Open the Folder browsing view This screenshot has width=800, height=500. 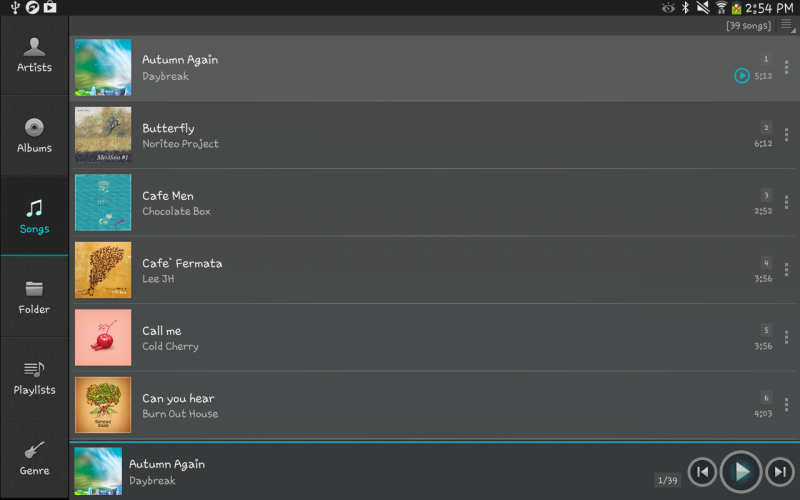tap(34, 297)
